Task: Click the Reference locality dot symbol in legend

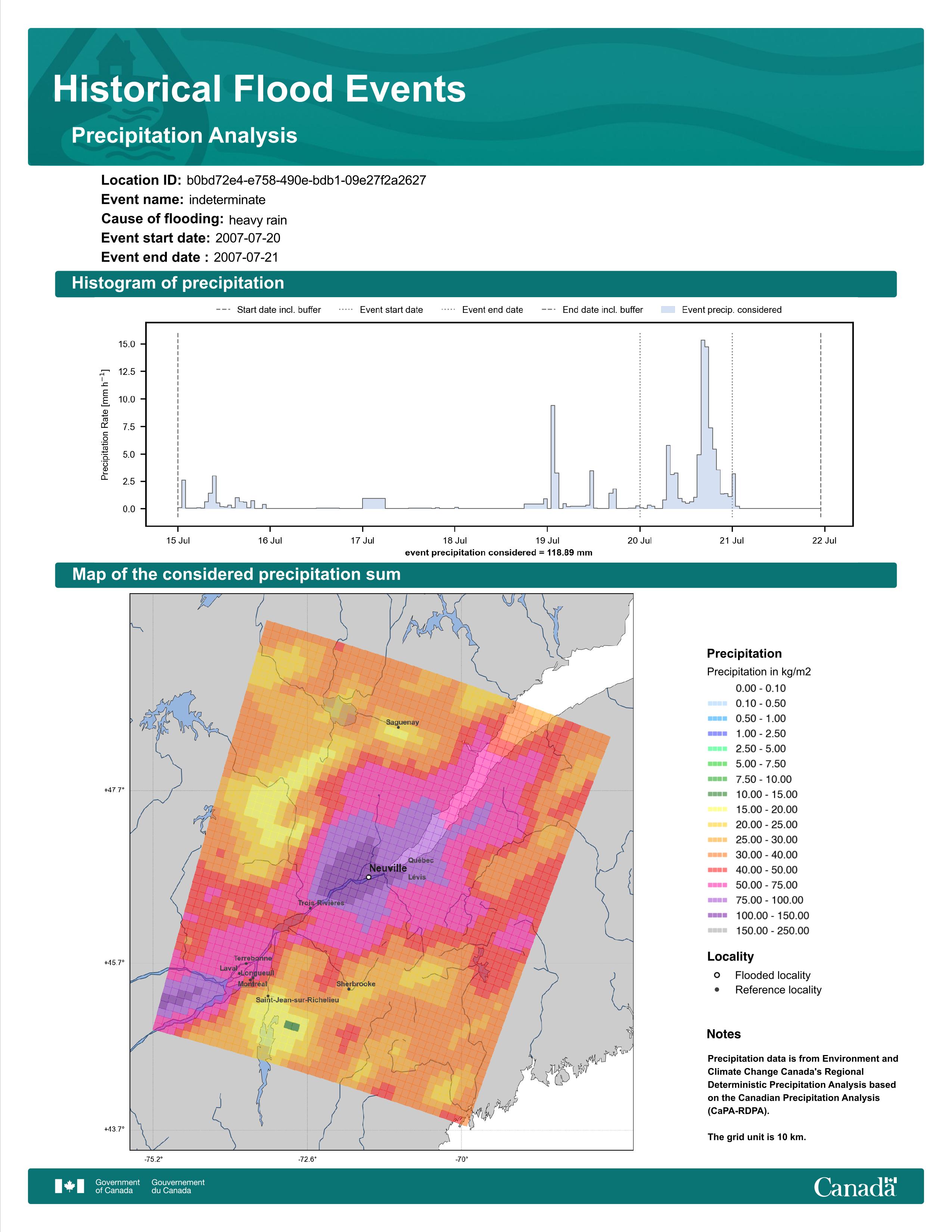Action: [717, 990]
